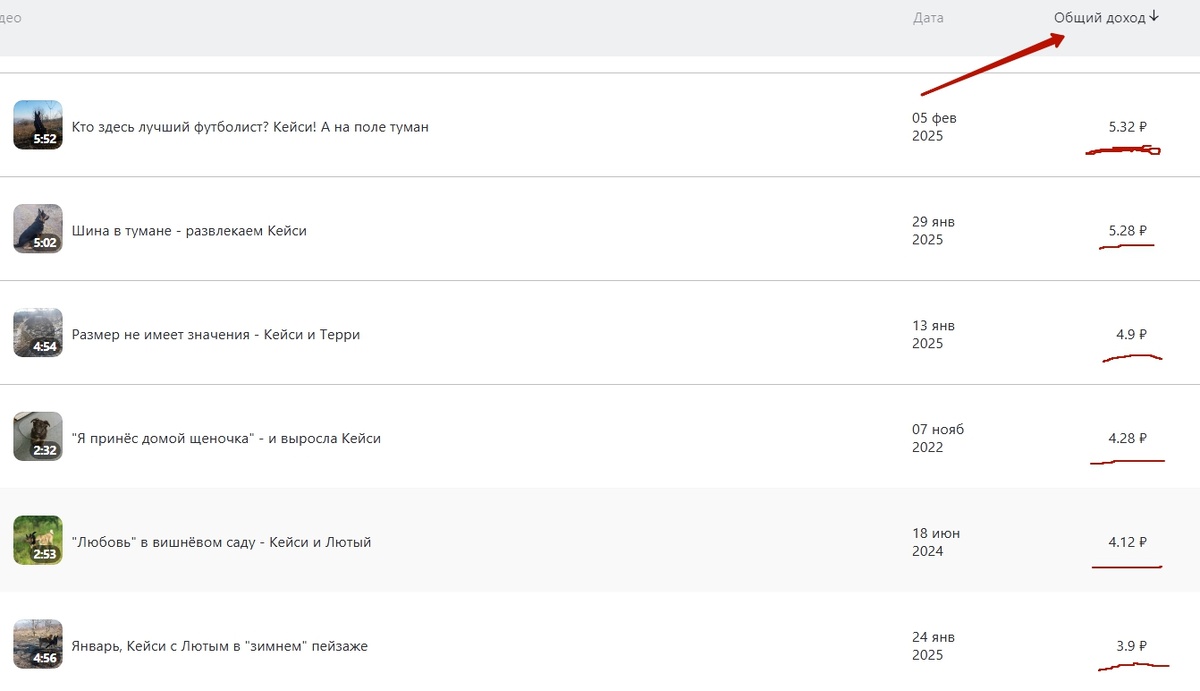Click the date 07 нояб 2022
The image size is (1200, 691).
[x=937, y=439]
